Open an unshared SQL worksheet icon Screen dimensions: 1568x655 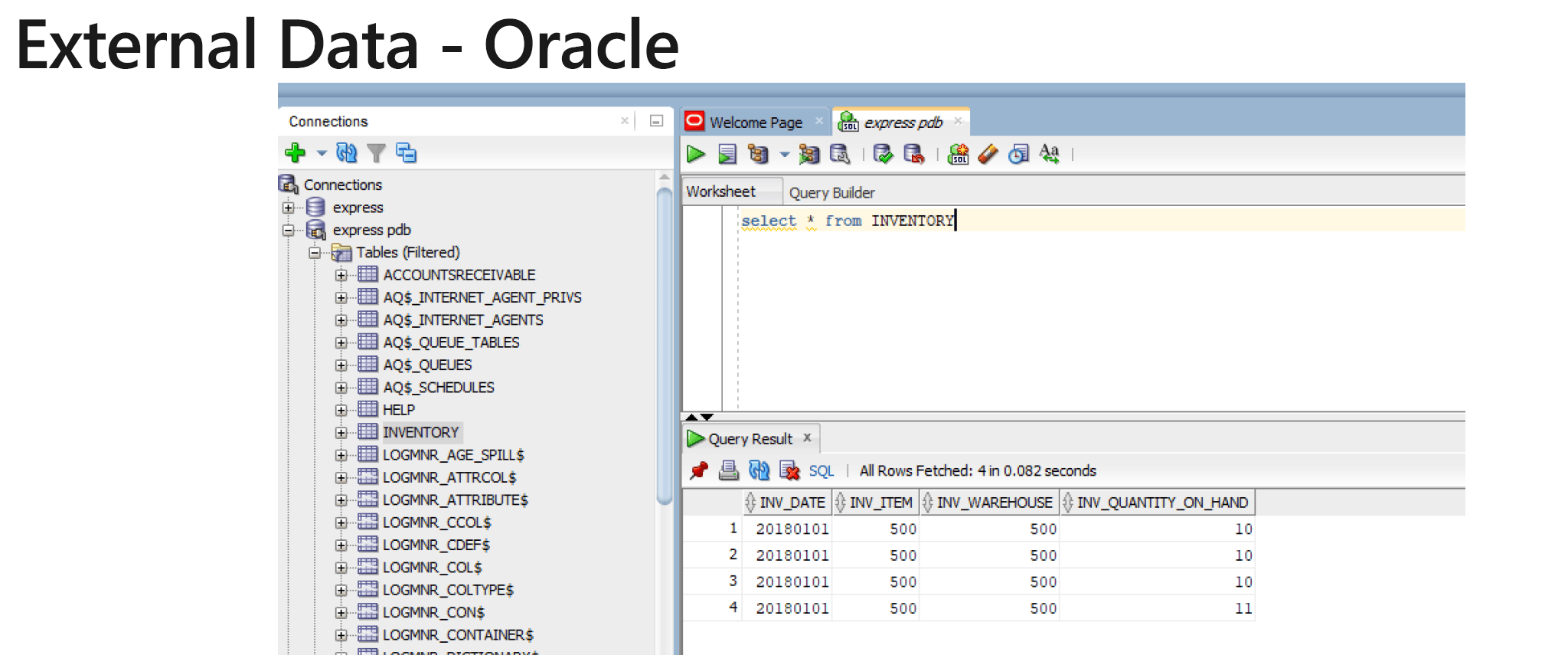tap(958, 154)
